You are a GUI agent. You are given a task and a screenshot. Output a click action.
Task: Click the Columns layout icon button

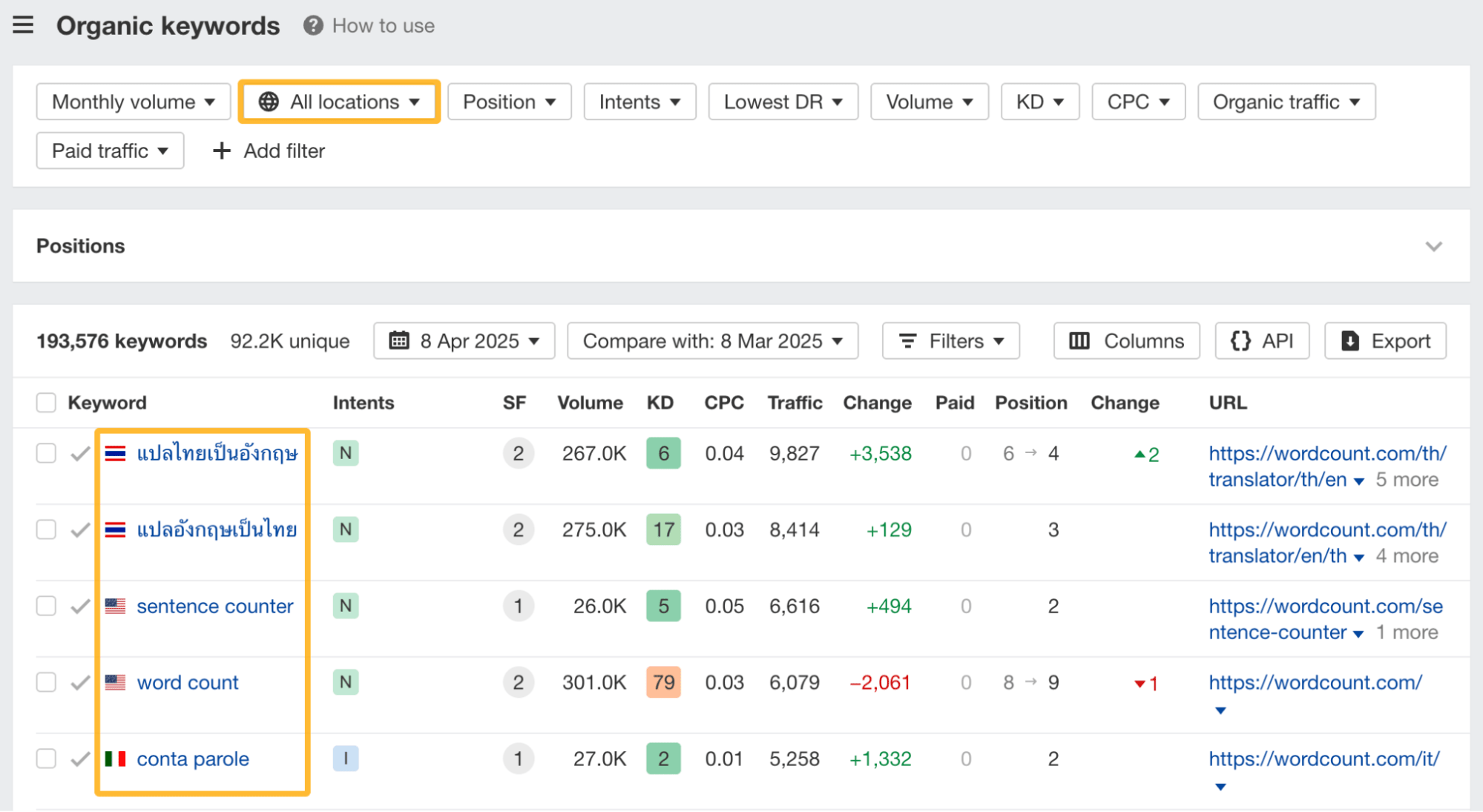(x=1126, y=341)
